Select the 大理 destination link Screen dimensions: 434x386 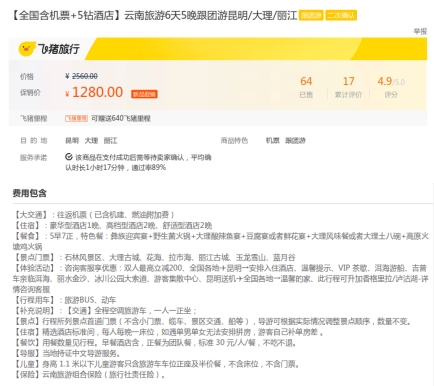tap(91, 140)
